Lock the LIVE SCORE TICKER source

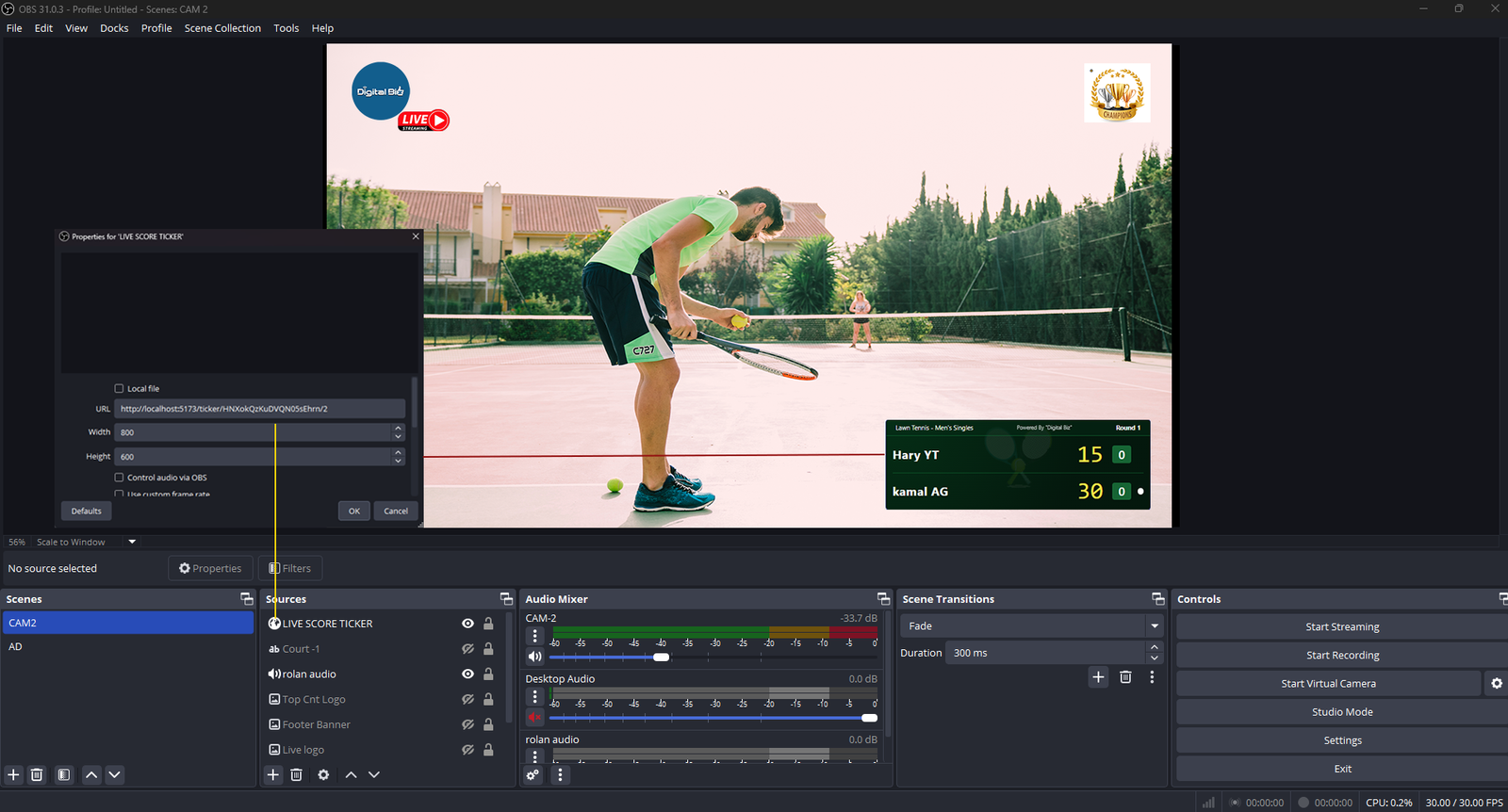coord(488,624)
